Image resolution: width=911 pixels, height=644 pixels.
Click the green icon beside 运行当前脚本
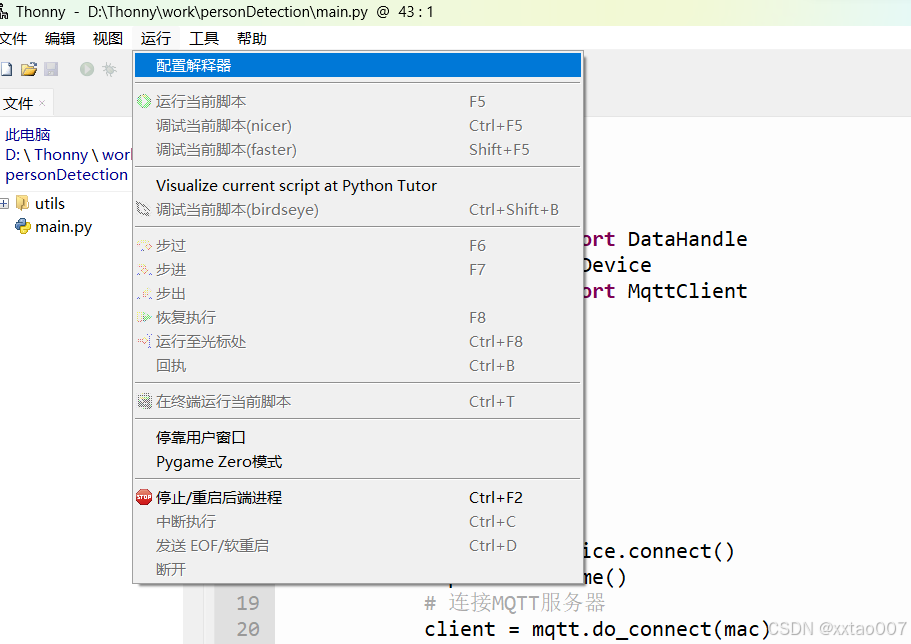[x=145, y=101]
